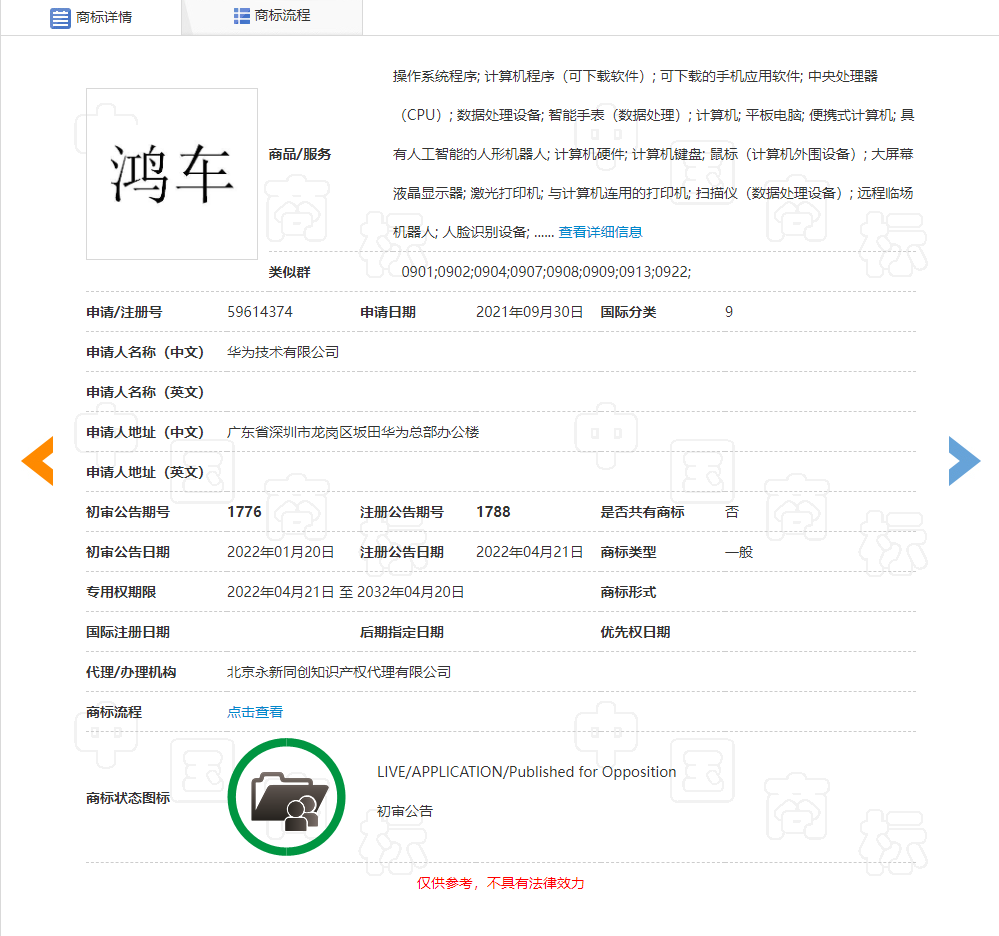Click the LIVE/APPLICATION status text
This screenshot has width=999, height=936.
(x=528, y=771)
